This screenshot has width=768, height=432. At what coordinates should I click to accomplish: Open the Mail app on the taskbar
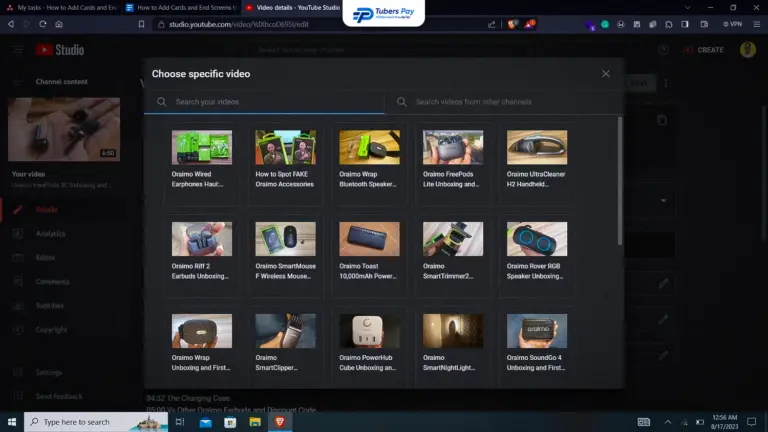pos(206,422)
